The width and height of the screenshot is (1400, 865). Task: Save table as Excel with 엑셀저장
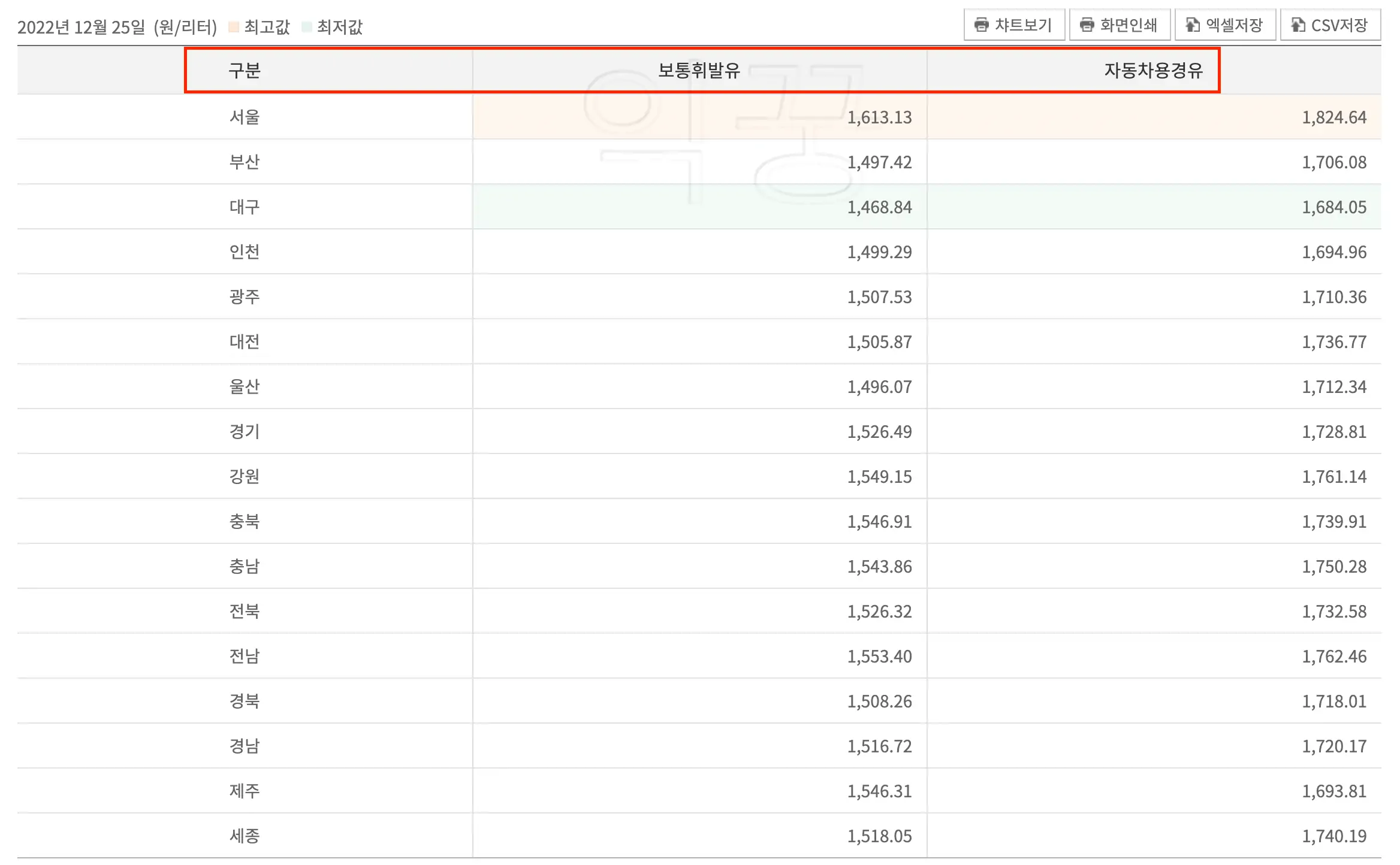click(x=1225, y=25)
